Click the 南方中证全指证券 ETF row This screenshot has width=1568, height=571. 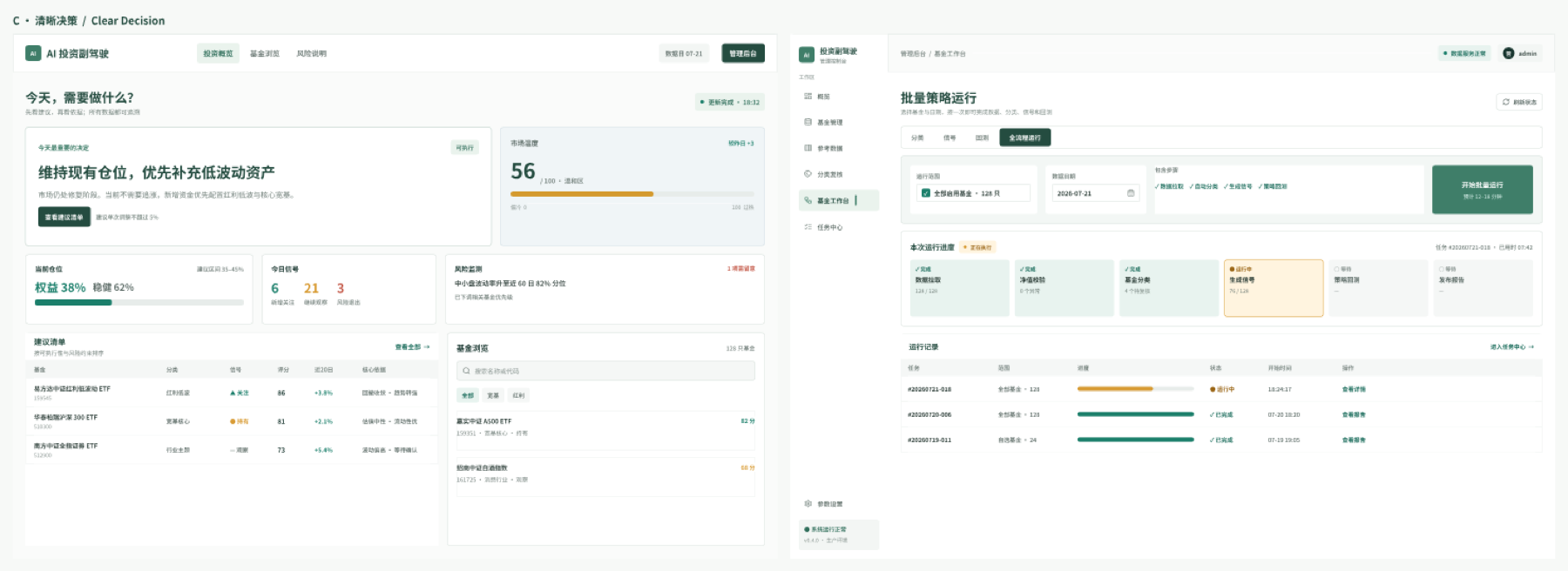point(232,450)
